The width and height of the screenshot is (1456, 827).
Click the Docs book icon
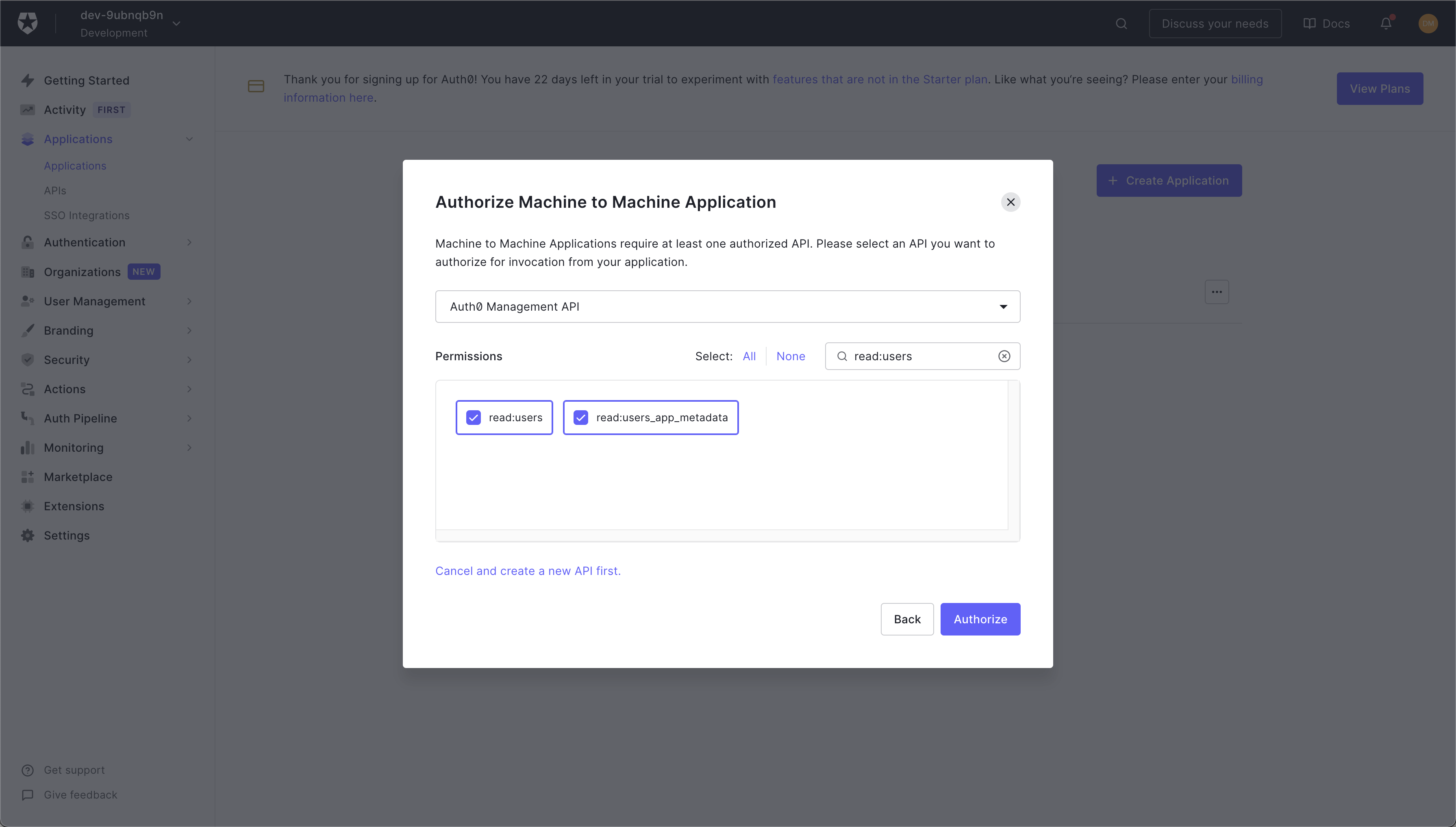[1309, 23]
